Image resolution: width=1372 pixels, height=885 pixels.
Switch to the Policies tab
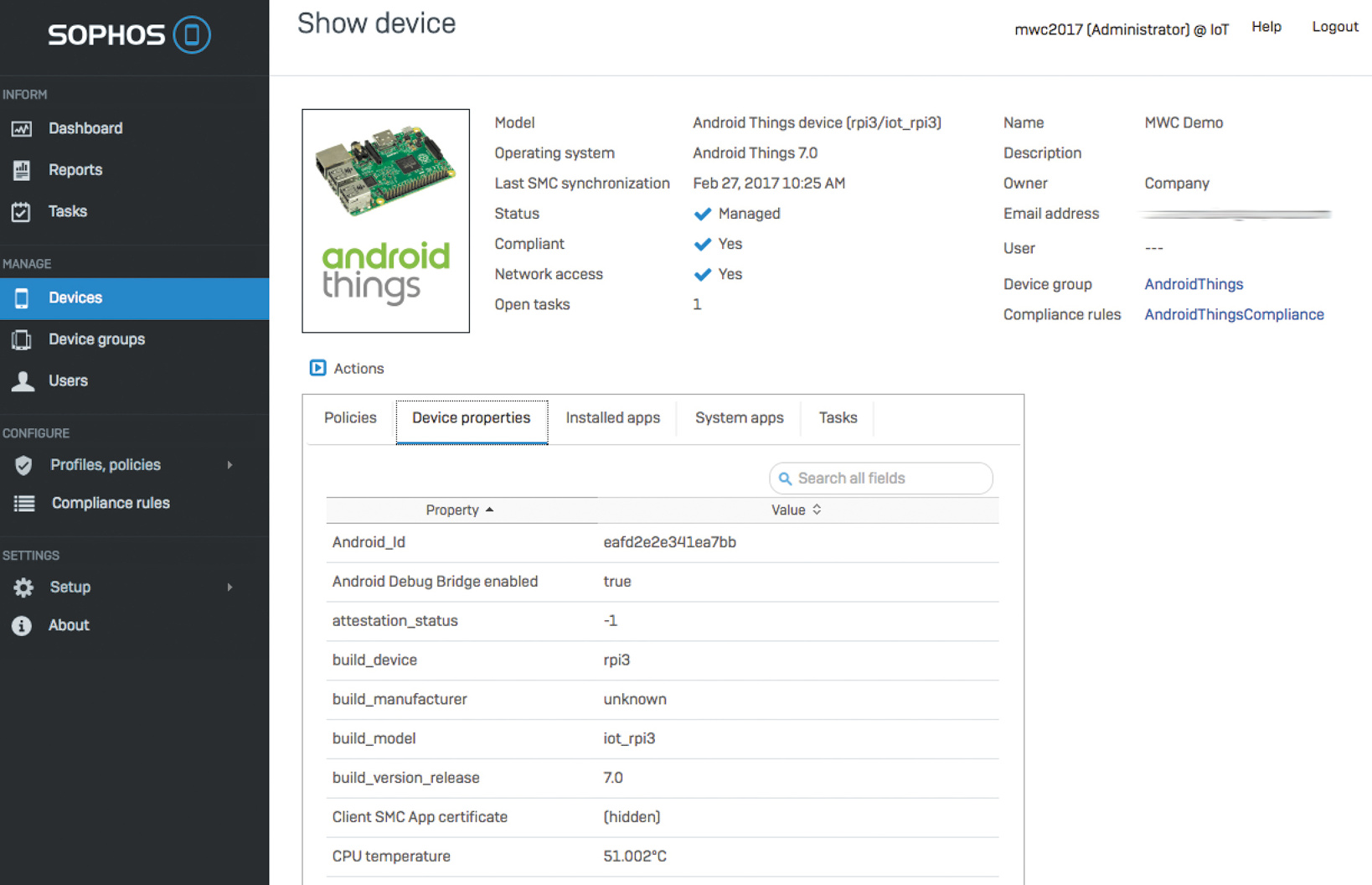pos(350,418)
